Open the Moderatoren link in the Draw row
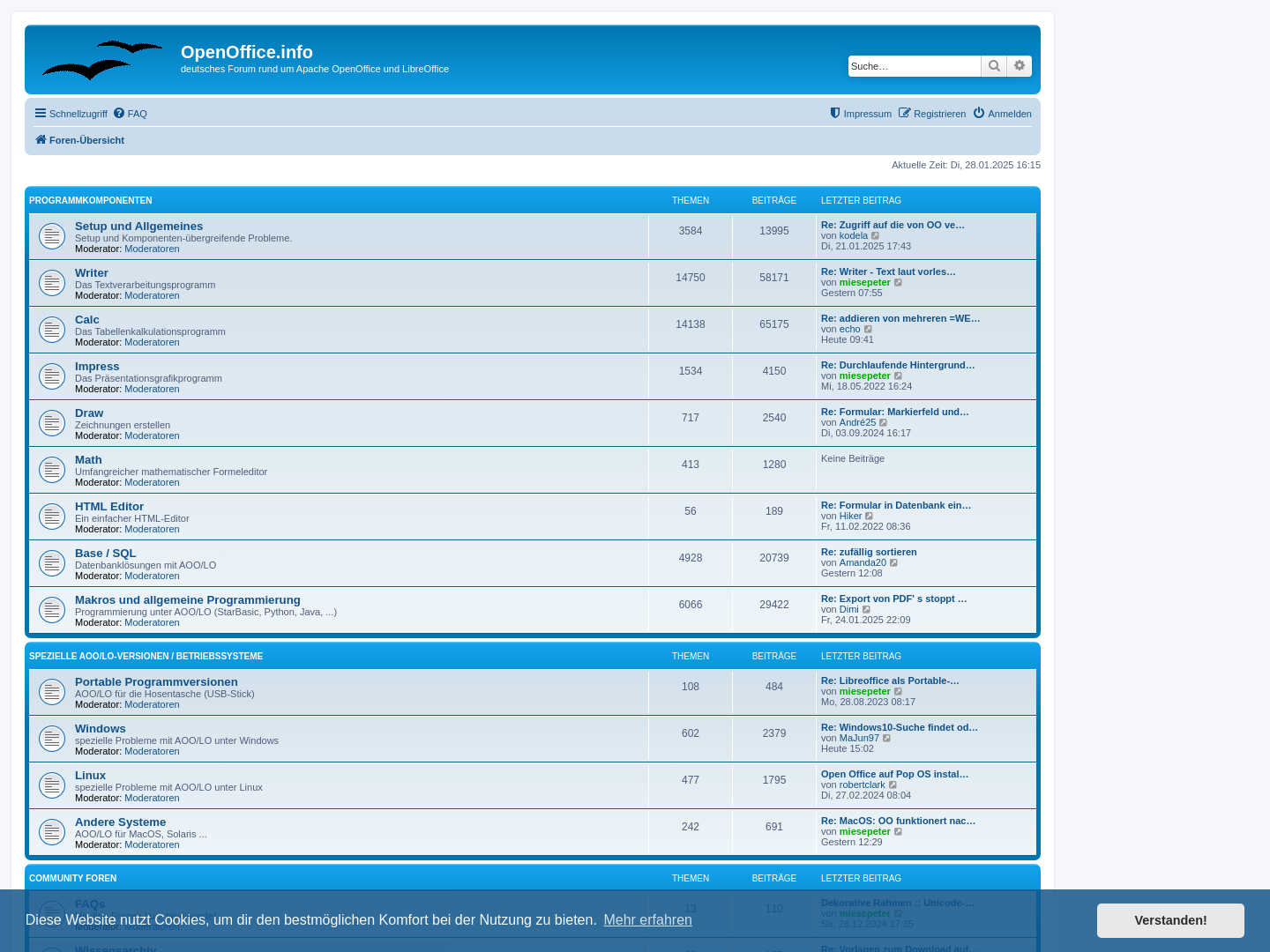The height and width of the screenshot is (952, 1270). [152, 435]
